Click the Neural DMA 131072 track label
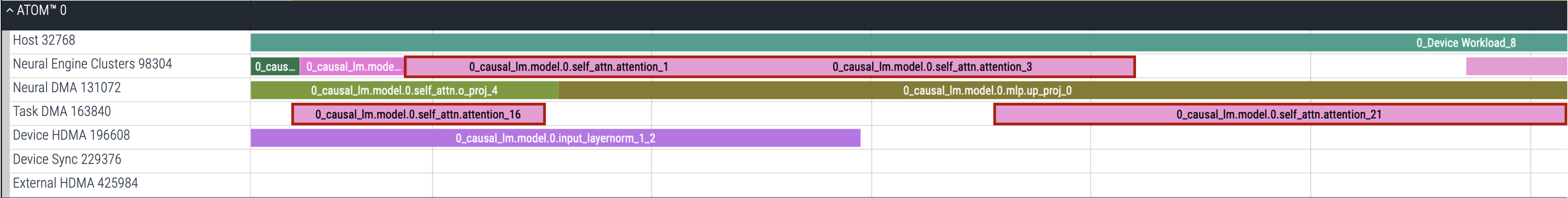 (66, 87)
